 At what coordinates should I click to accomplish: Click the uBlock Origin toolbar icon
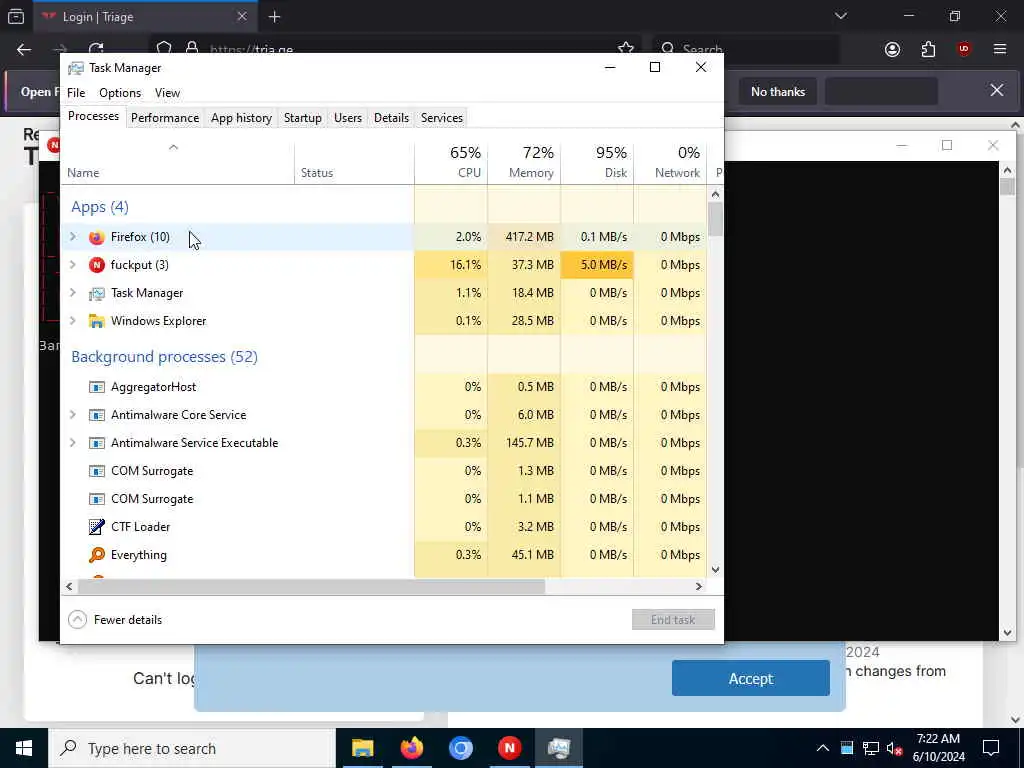[964, 49]
